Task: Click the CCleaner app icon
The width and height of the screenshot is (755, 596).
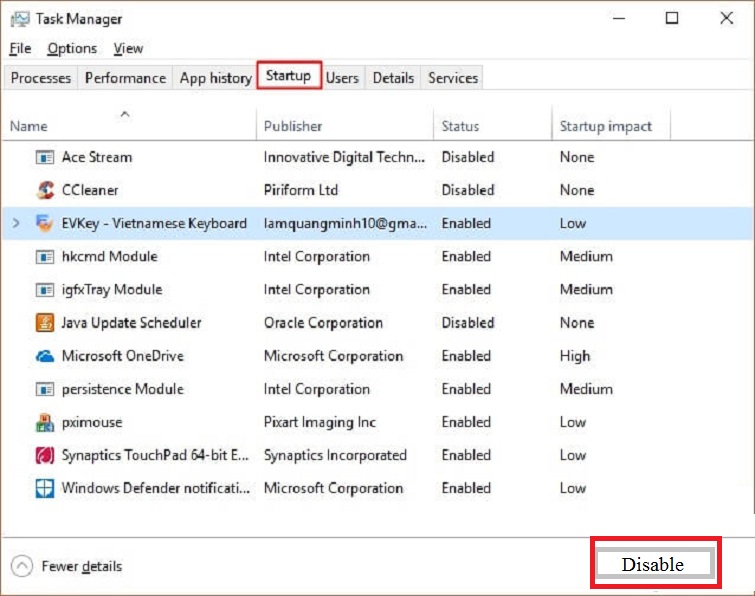Action: coord(44,190)
